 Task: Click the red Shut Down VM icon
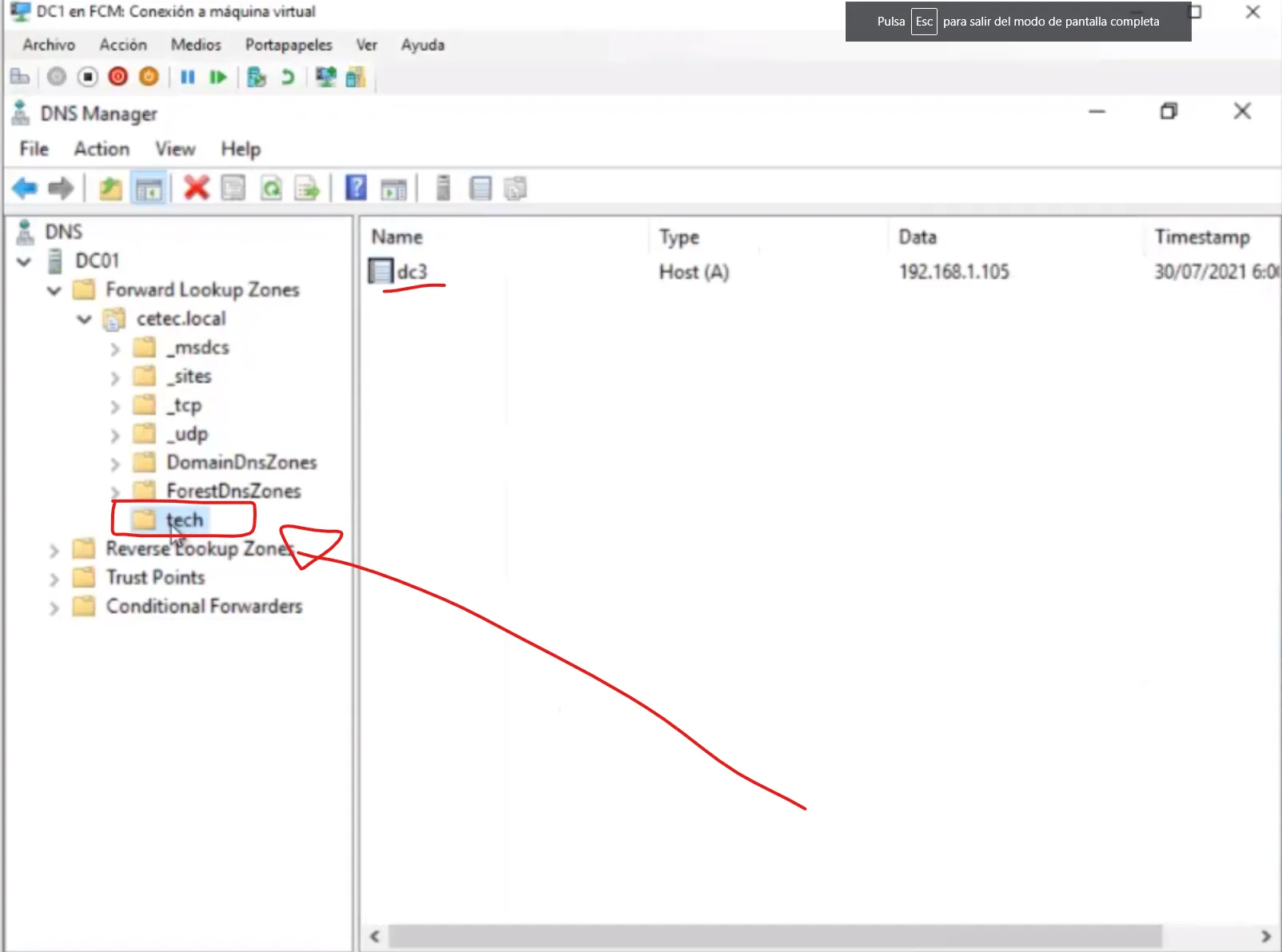click(x=117, y=77)
